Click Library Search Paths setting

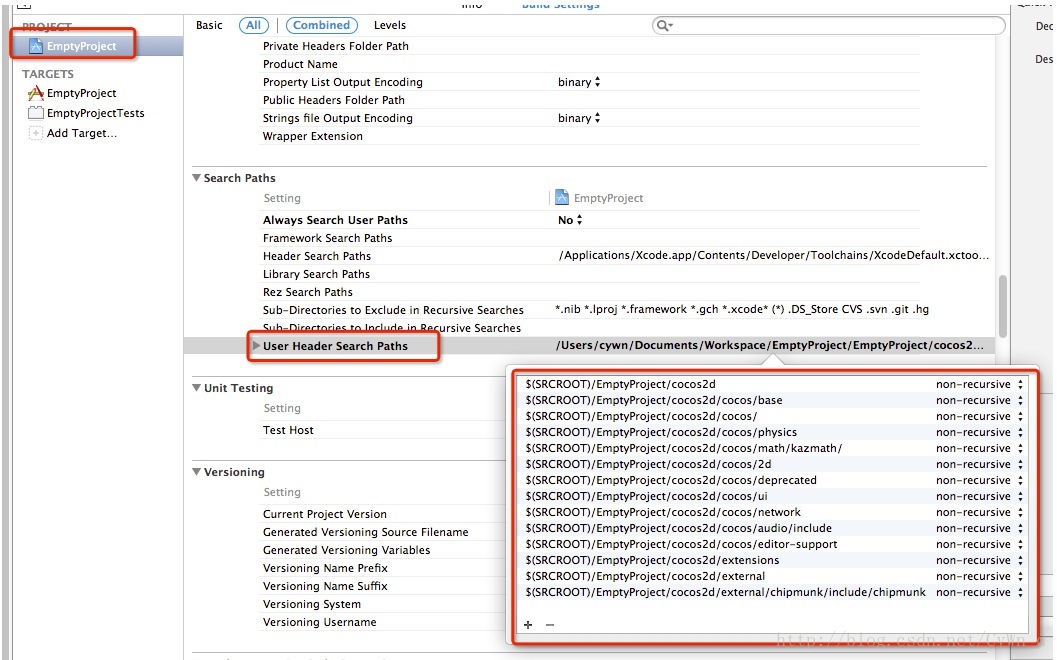(x=316, y=274)
